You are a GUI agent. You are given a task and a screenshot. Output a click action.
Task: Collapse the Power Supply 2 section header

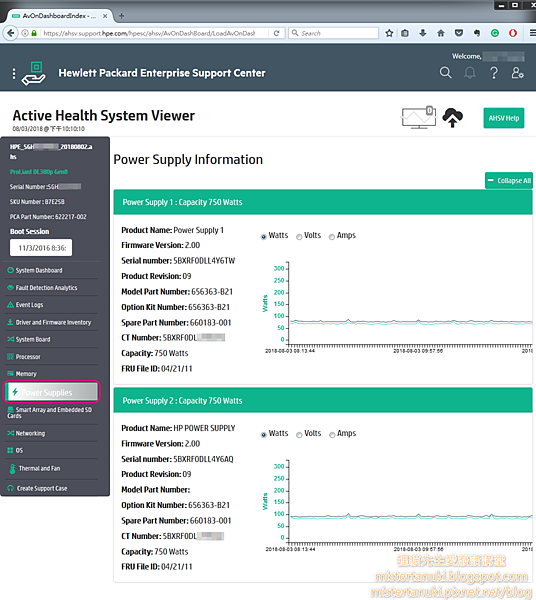(323, 400)
